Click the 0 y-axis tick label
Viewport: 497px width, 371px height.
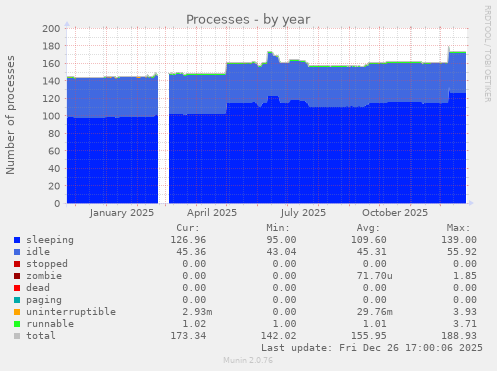57,204
